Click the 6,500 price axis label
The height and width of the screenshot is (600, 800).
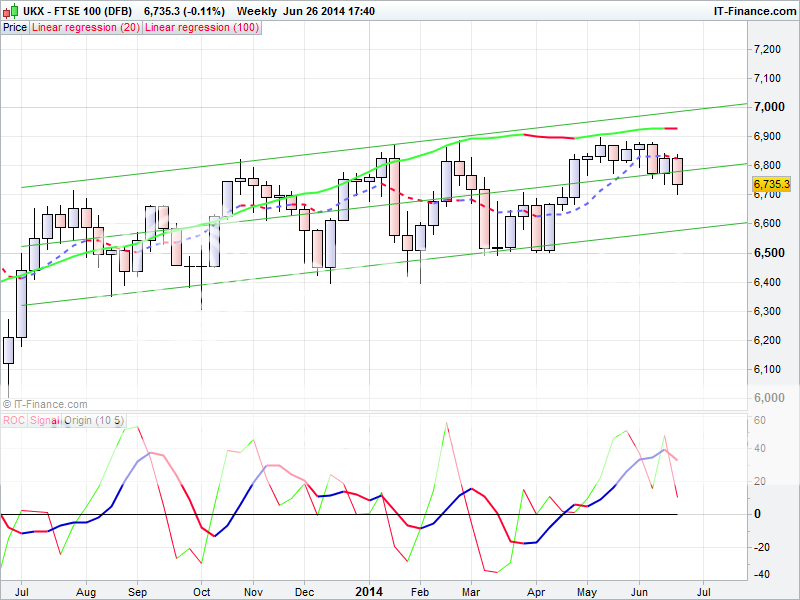769,253
